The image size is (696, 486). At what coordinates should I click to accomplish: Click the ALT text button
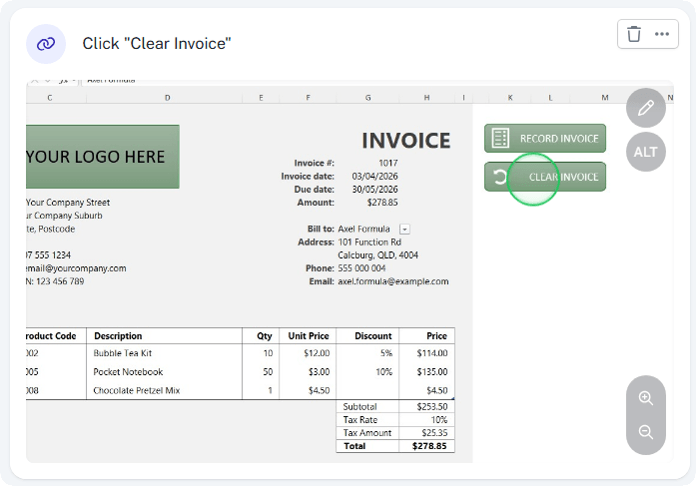tap(645, 152)
